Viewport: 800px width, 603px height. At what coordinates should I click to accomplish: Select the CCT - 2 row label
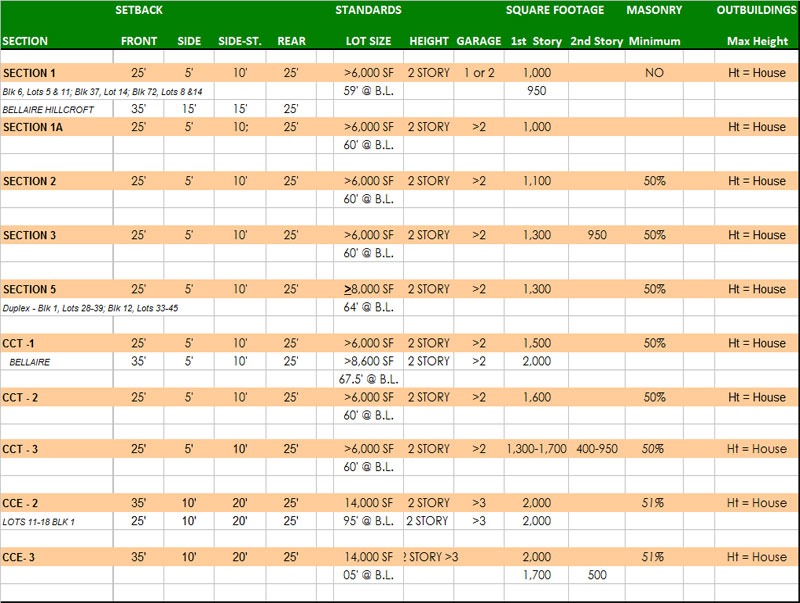click(x=20, y=397)
